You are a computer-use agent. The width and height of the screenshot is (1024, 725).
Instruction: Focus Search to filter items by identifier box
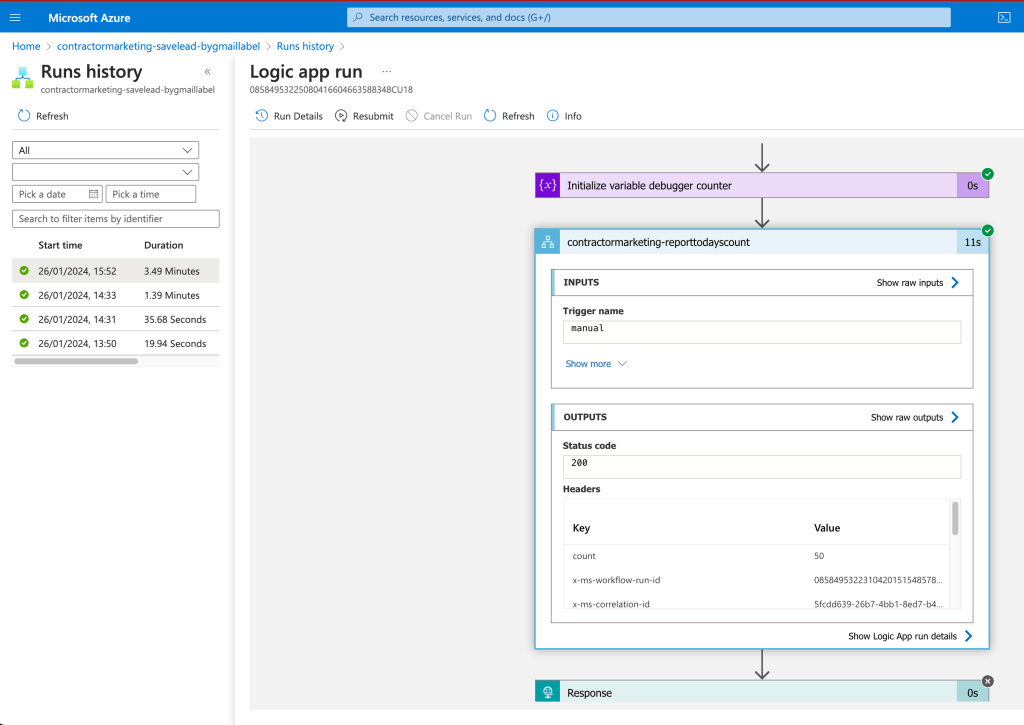click(x=116, y=219)
